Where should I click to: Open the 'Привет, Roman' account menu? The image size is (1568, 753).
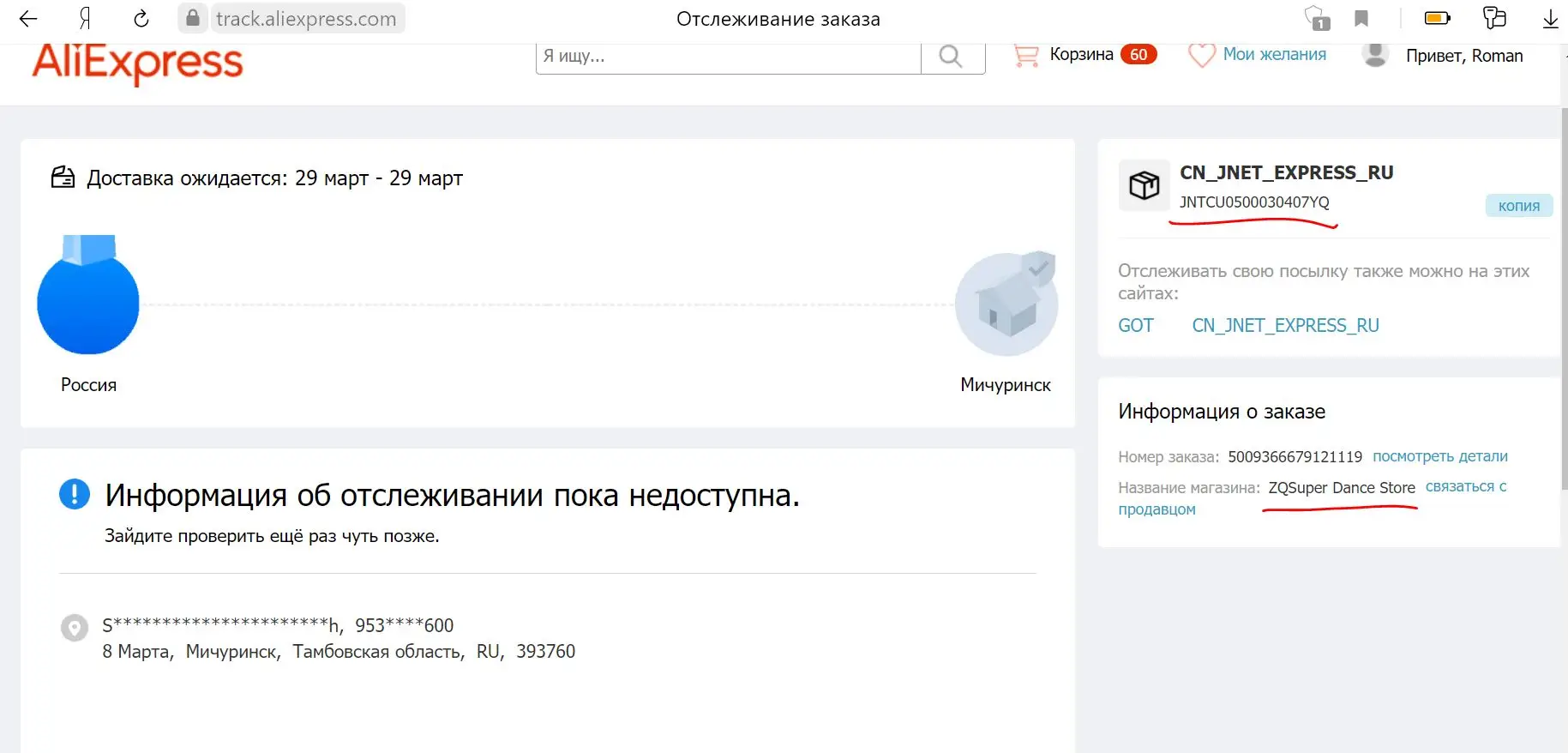1464,56
